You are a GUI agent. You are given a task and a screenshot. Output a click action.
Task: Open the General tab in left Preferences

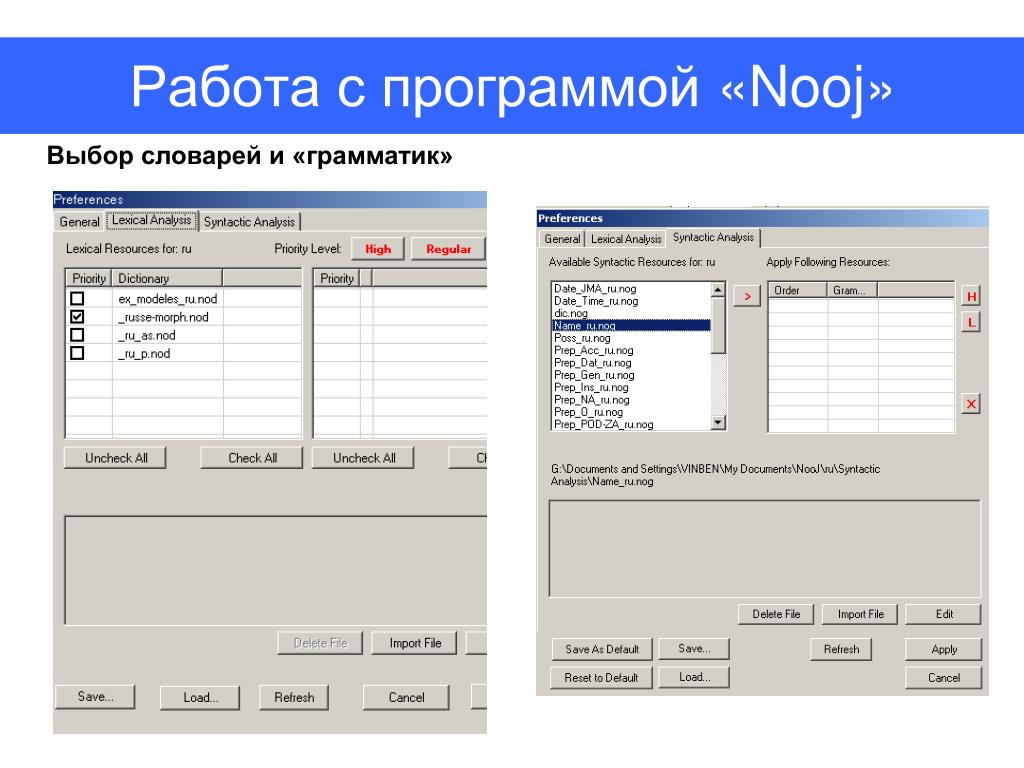click(80, 222)
